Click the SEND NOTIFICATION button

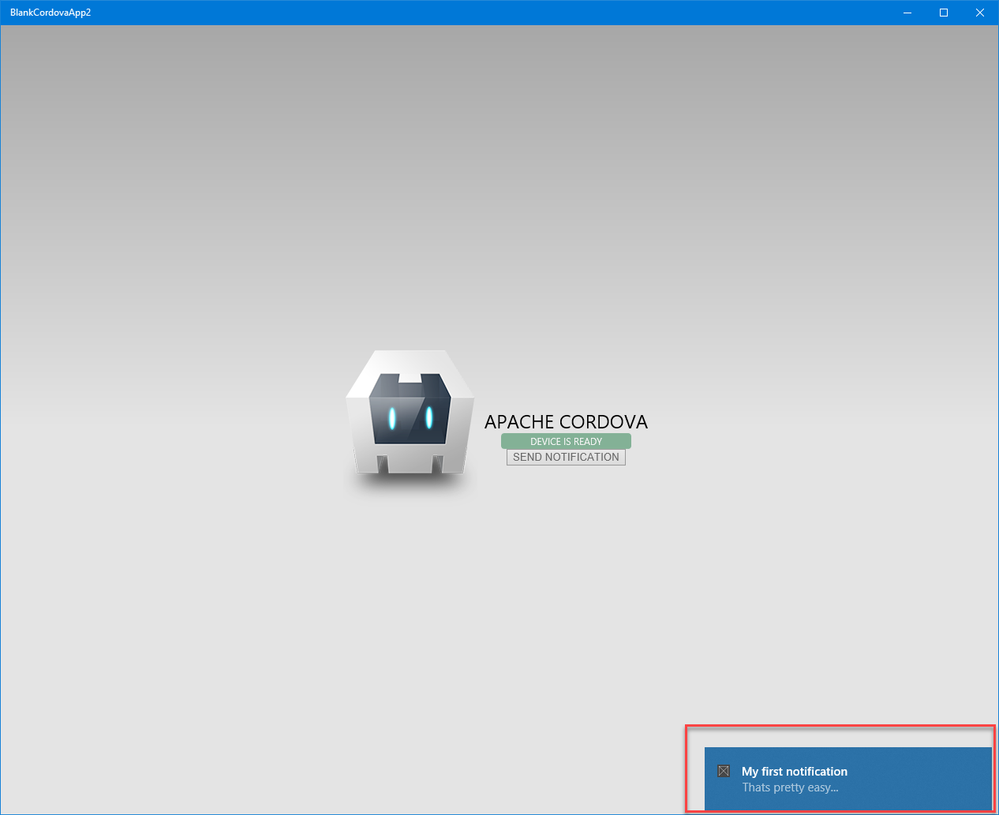[x=566, y=457]
